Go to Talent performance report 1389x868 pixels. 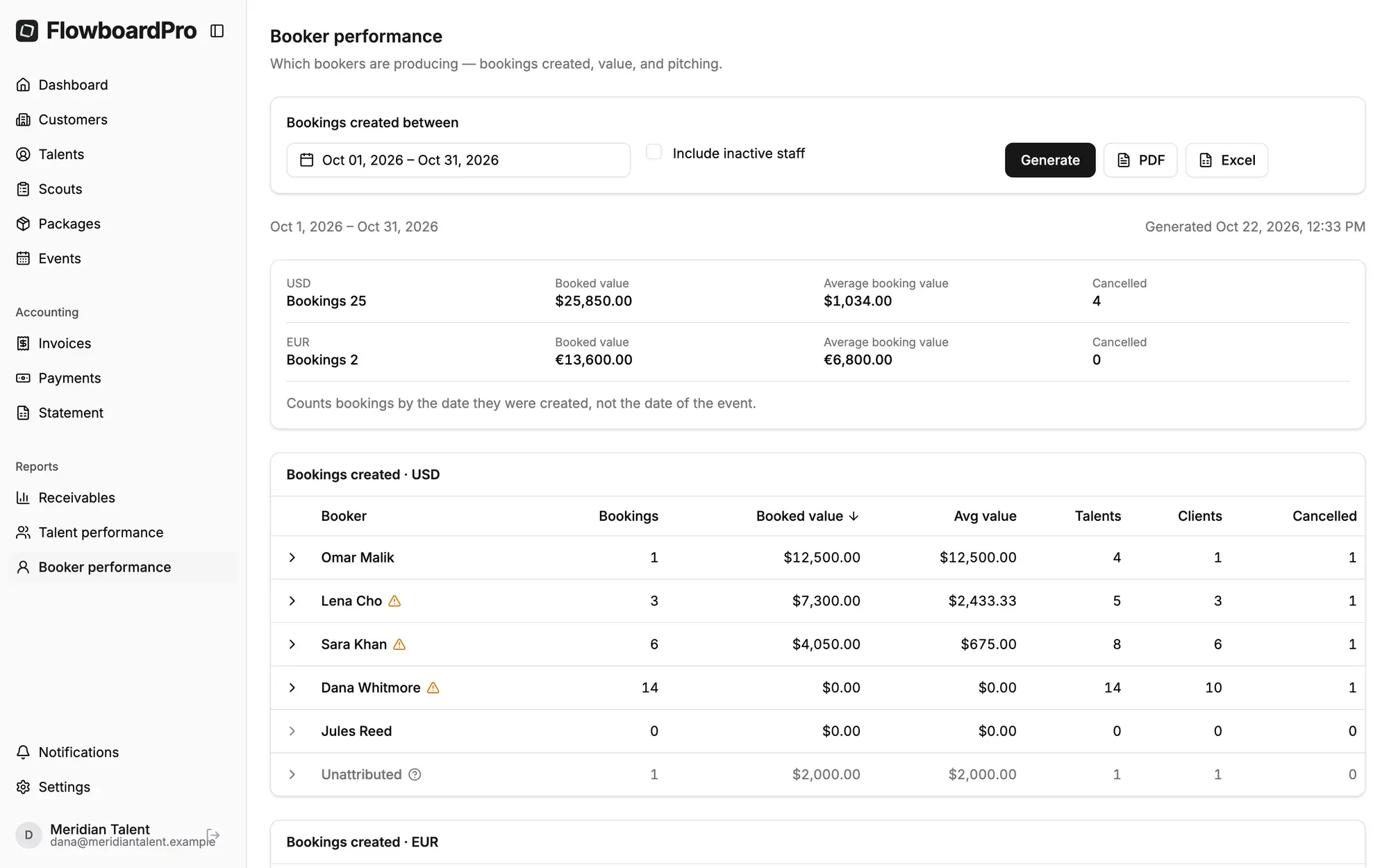[x=124, y=533]
